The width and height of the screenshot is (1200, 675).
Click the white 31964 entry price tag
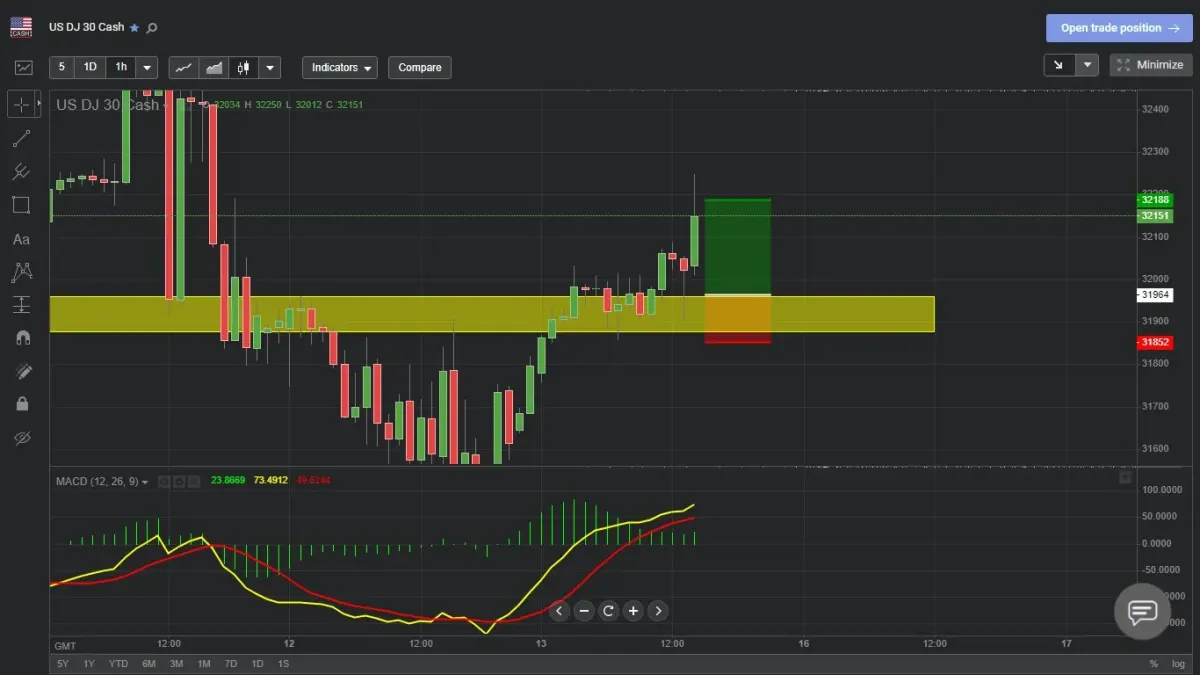(1156, 295)
